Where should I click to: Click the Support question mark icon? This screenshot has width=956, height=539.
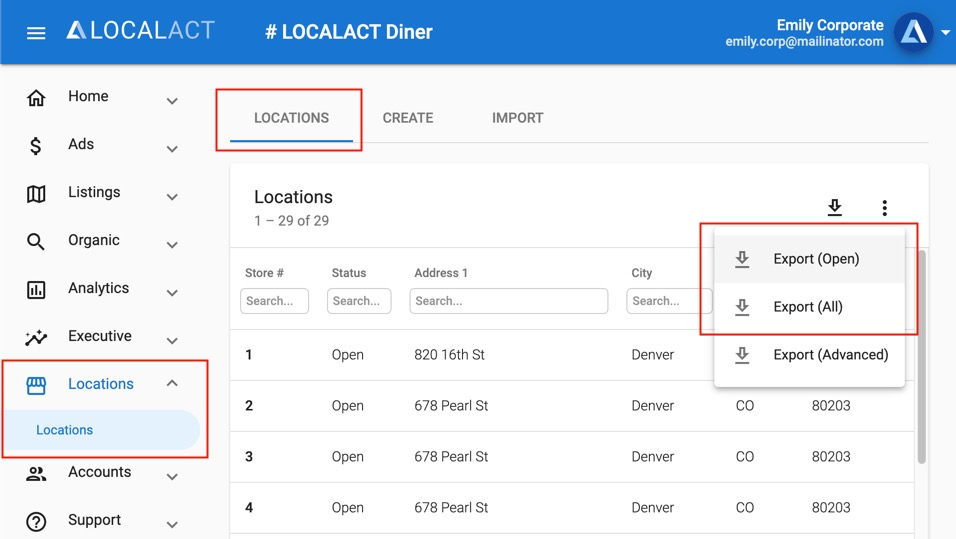(36, 522)
